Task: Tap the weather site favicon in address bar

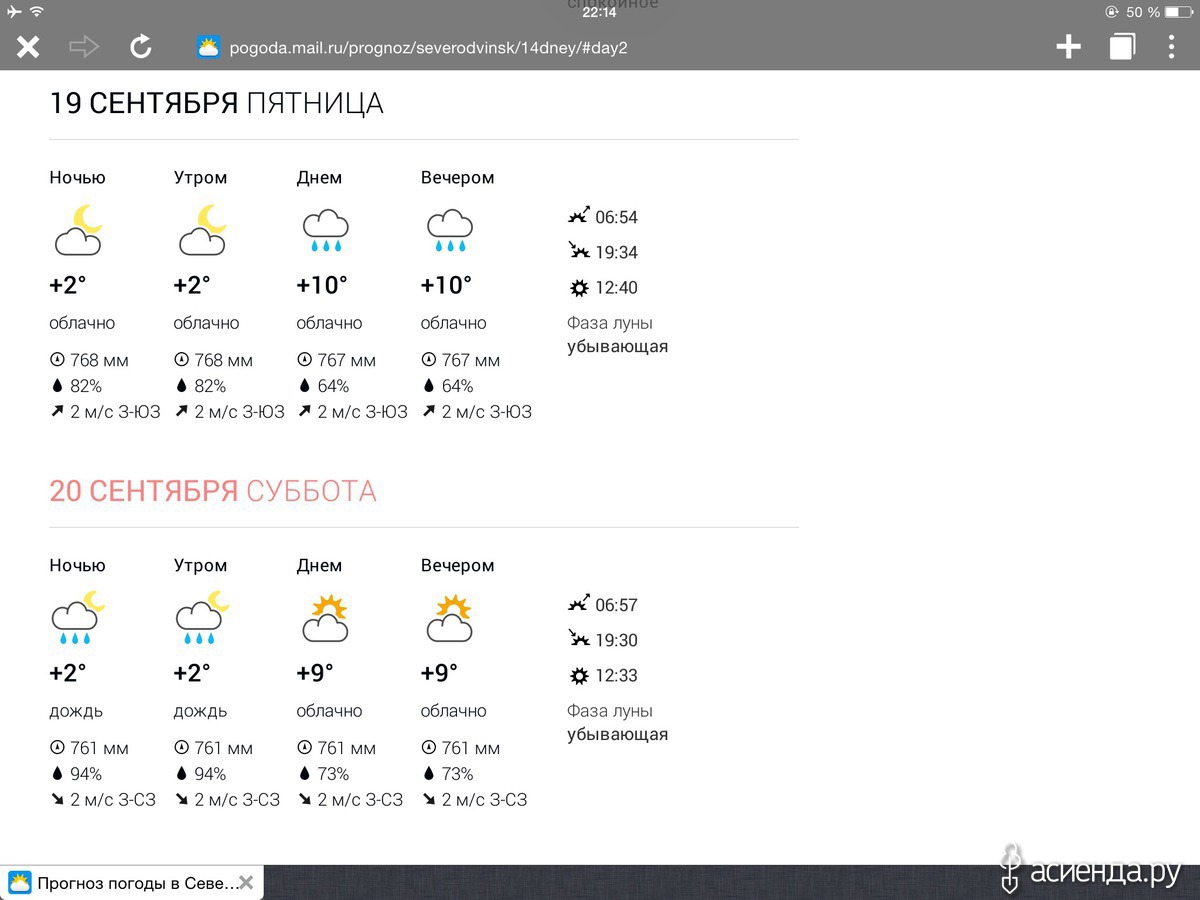Action: pos(208,47)
